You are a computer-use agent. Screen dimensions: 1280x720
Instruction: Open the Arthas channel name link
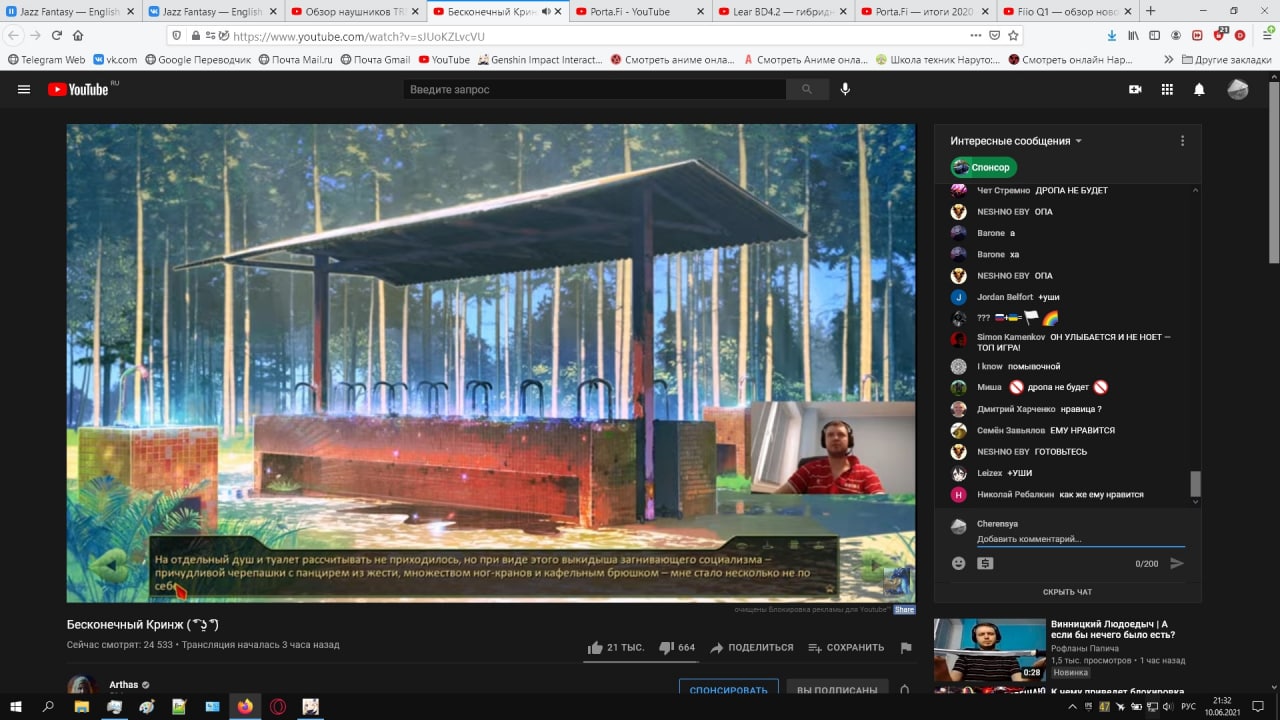(124, 685)
